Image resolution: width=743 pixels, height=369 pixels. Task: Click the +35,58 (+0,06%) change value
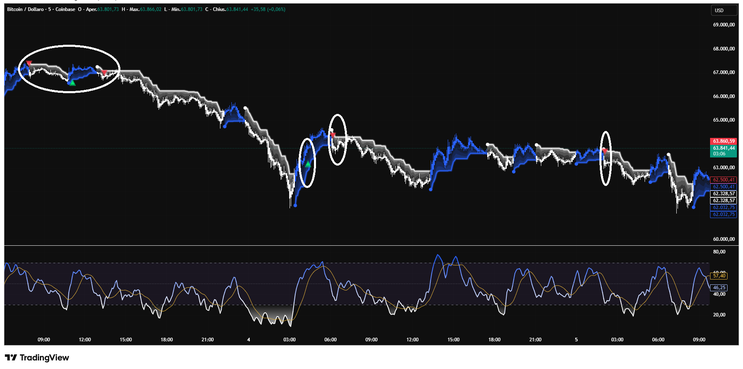(269, 9)
